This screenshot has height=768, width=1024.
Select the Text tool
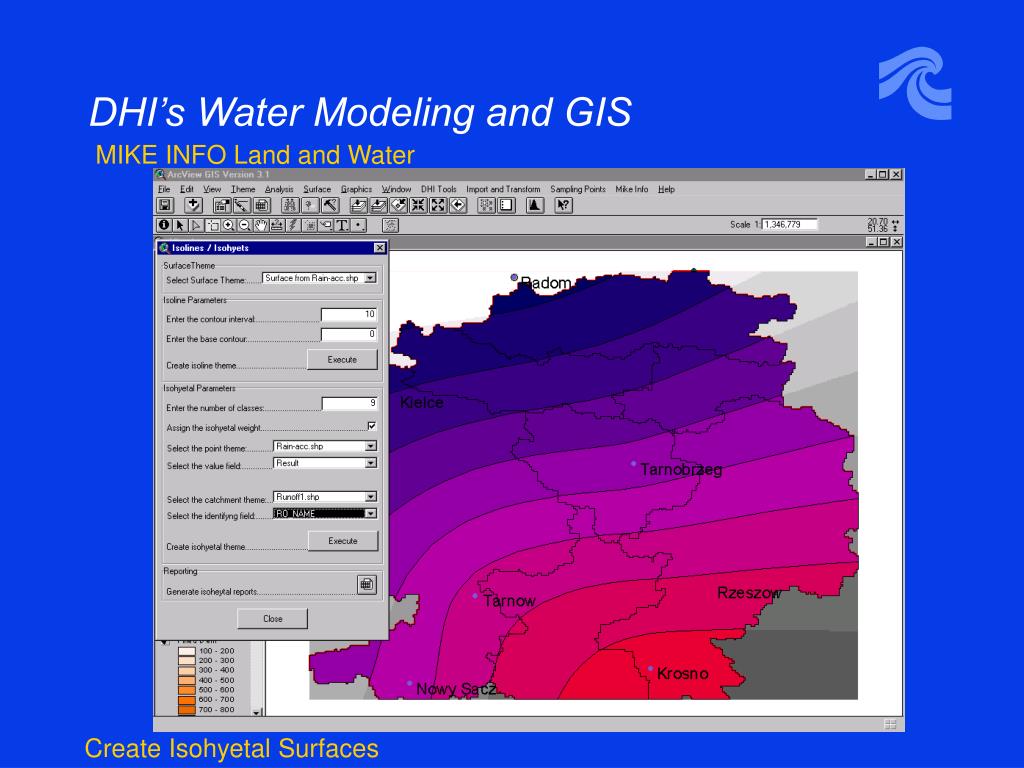[342, 225]
